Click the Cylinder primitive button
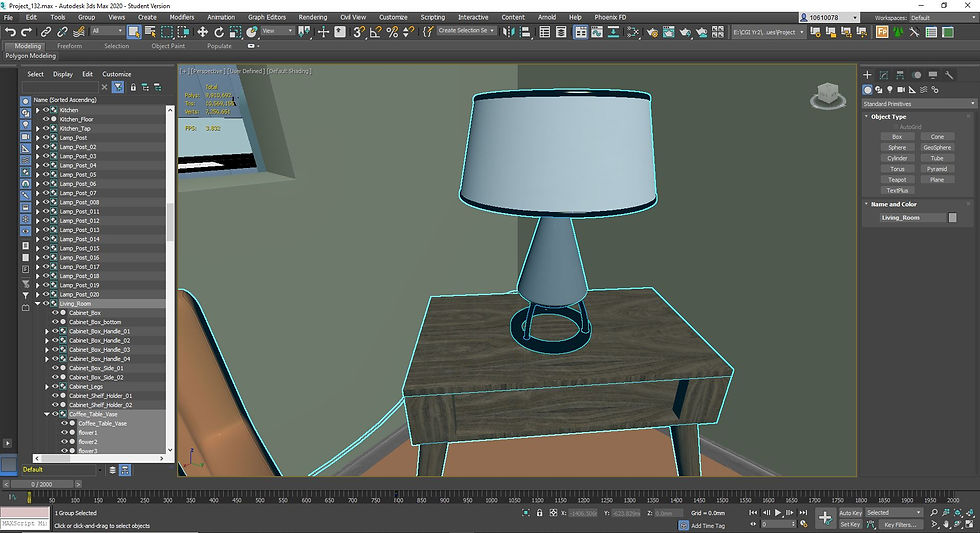Viewport: 980px width, 533px height. pyautogui.click(x=897, y=158)
